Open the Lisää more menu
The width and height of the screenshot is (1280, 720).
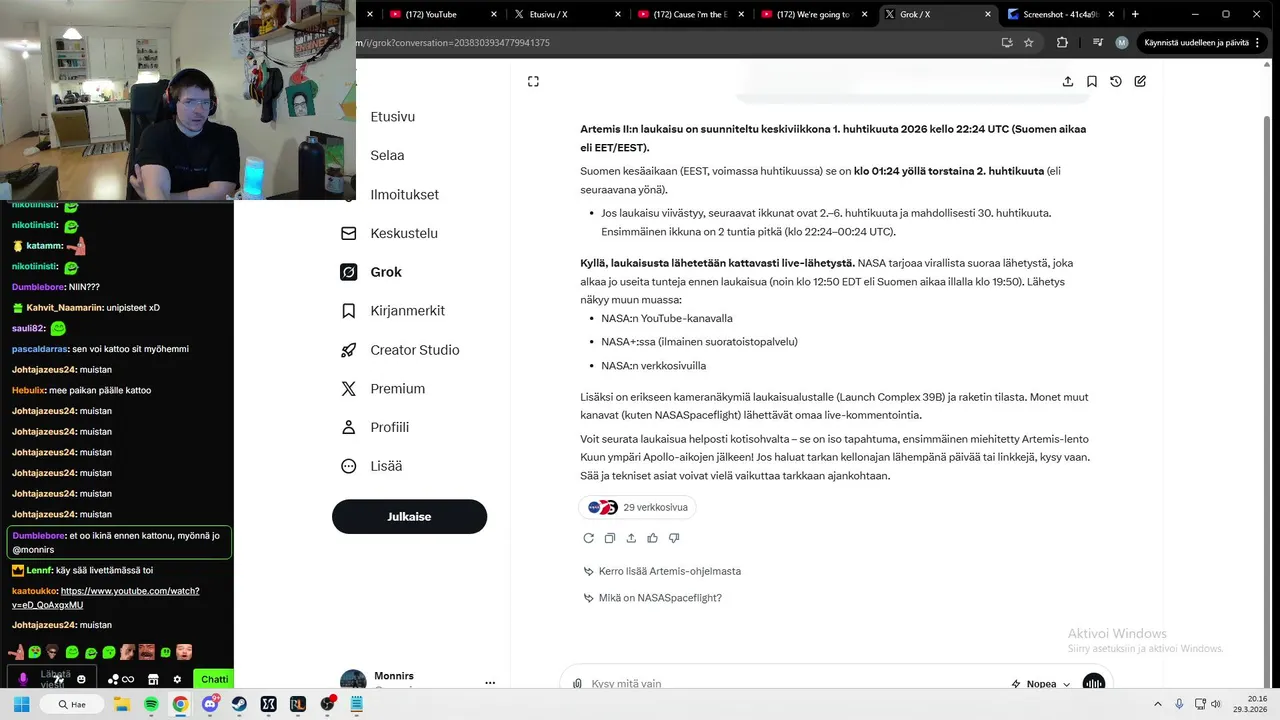(371, 466)
